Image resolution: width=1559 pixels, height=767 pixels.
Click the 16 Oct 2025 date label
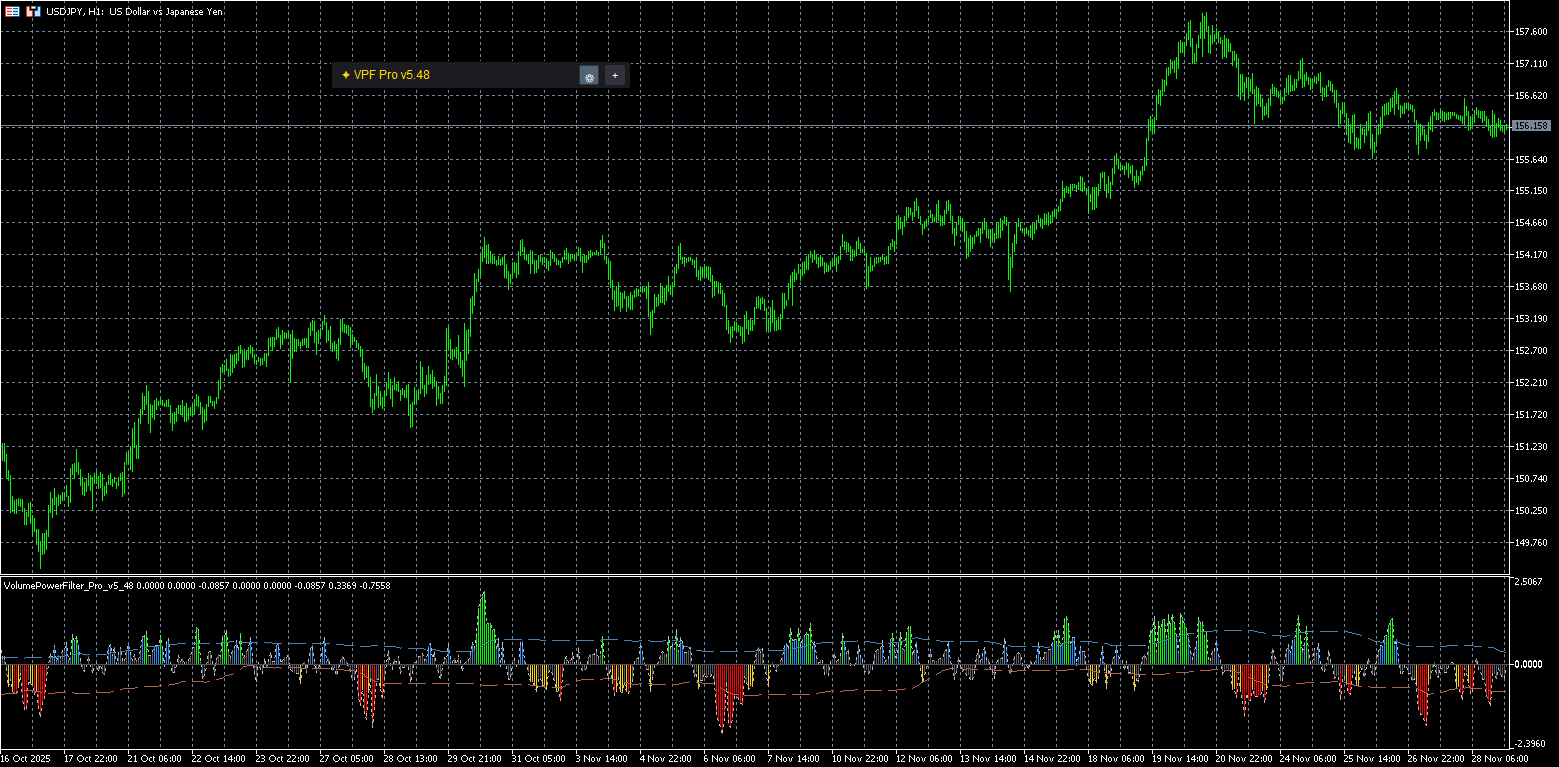click(x=25, y=759)
